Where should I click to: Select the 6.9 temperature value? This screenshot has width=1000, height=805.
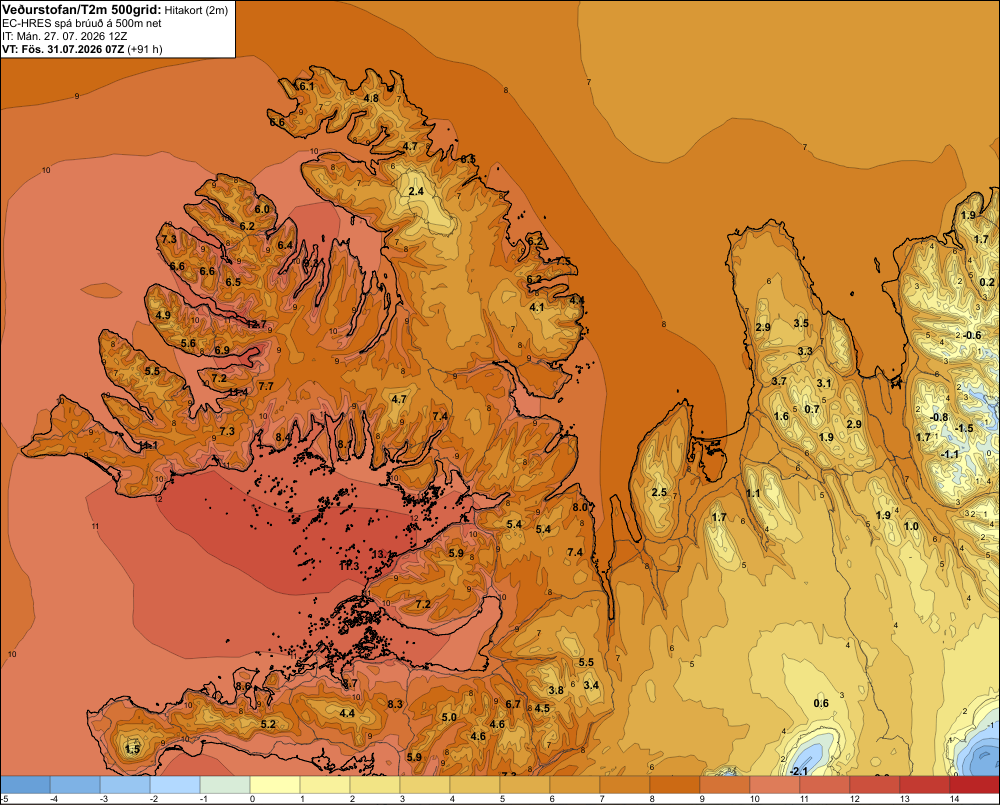pos(222,350)
